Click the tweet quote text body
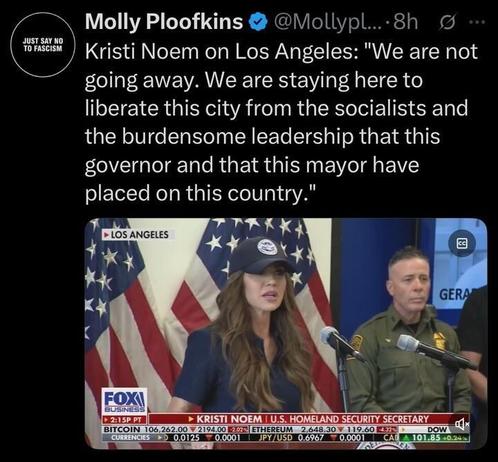498x462 pixels. [281, 122]
